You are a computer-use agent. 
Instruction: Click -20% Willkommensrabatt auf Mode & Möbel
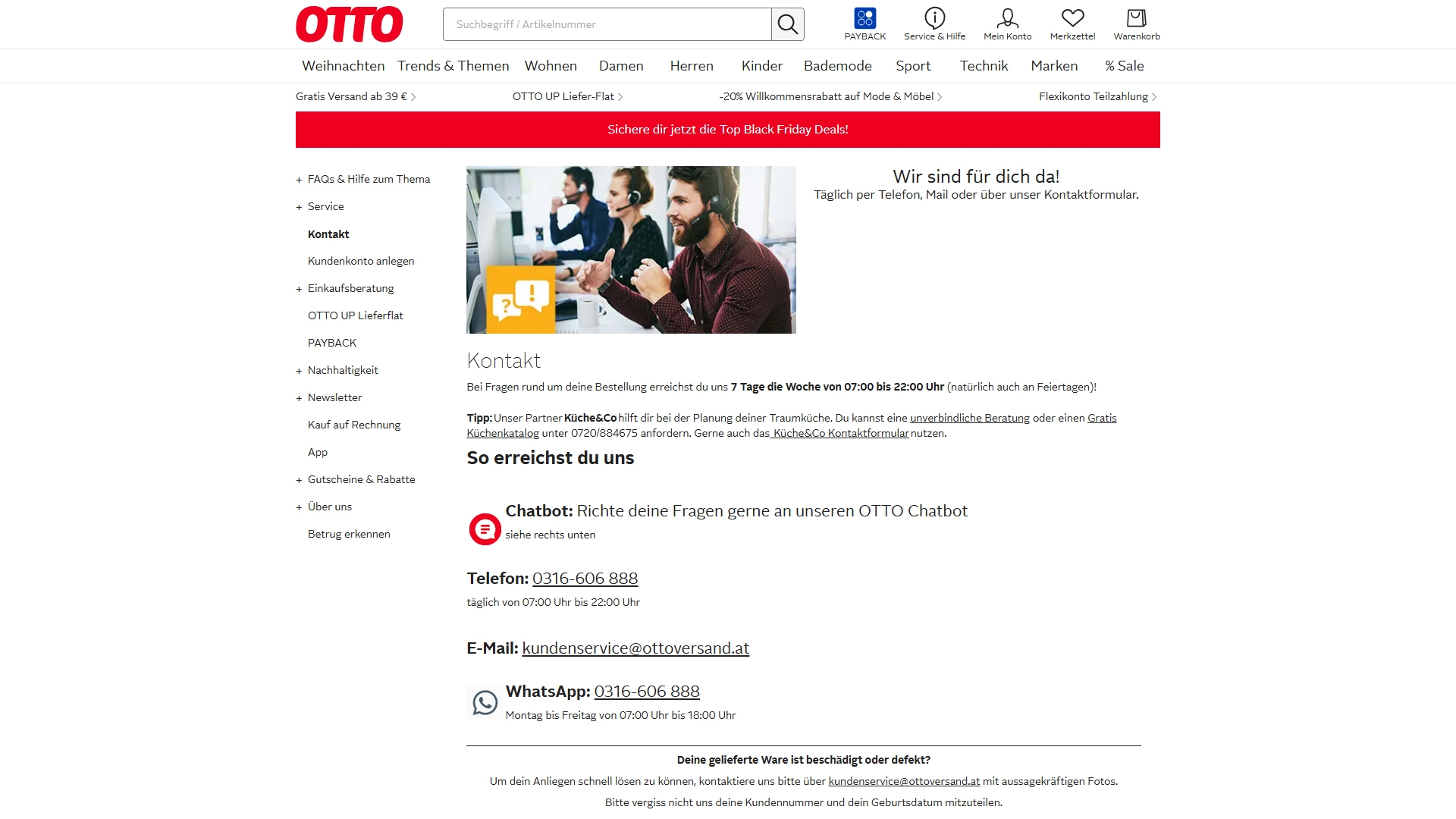click(x=830, y=96)
